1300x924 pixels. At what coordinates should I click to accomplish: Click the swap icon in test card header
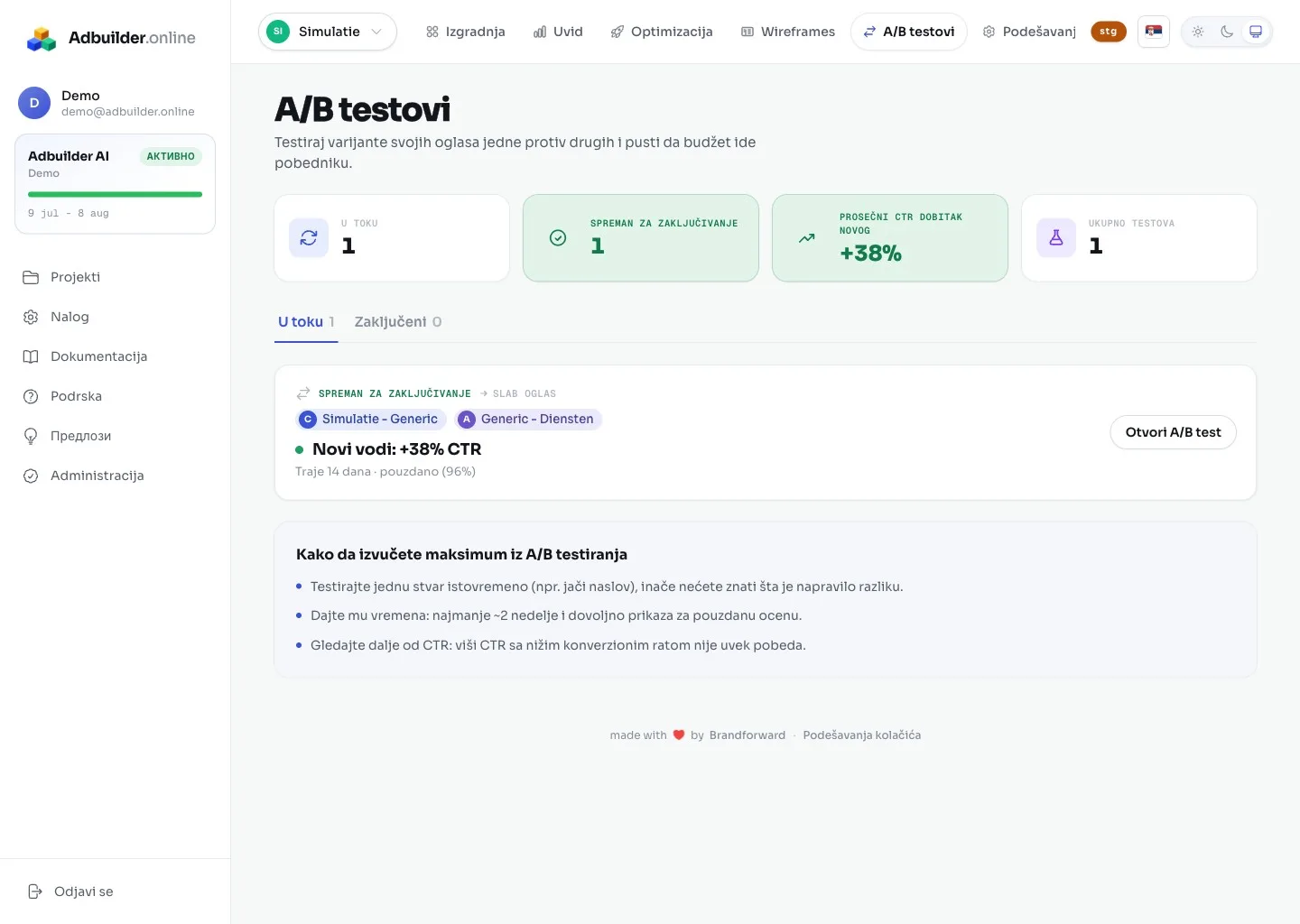pos(303,393)
